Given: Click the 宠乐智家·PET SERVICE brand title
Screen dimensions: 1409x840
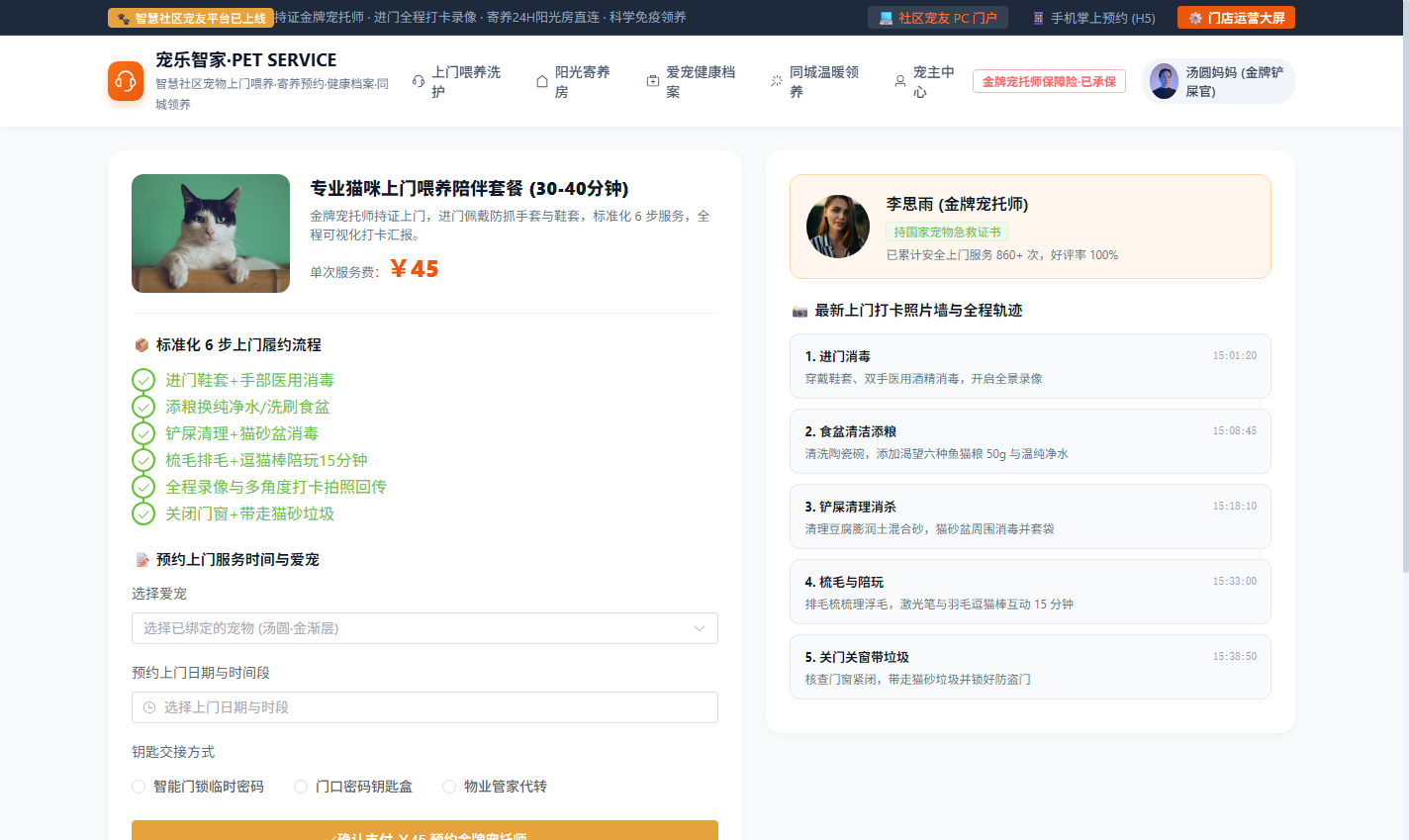Looking at the screenshot, I should (x=246, y=60).
